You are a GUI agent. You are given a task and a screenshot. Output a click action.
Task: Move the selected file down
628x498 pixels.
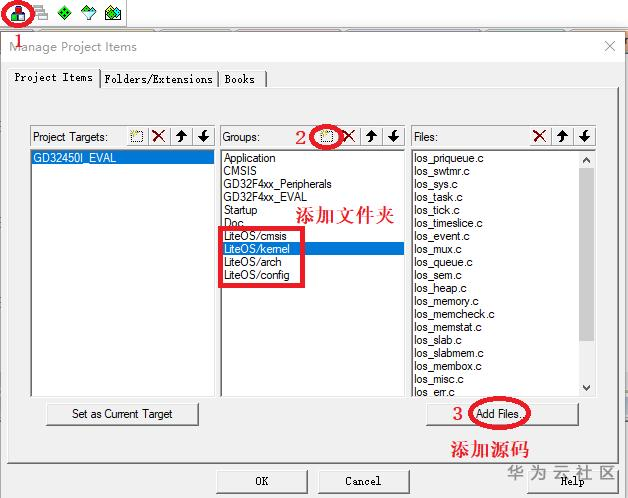tap(584, 137)
